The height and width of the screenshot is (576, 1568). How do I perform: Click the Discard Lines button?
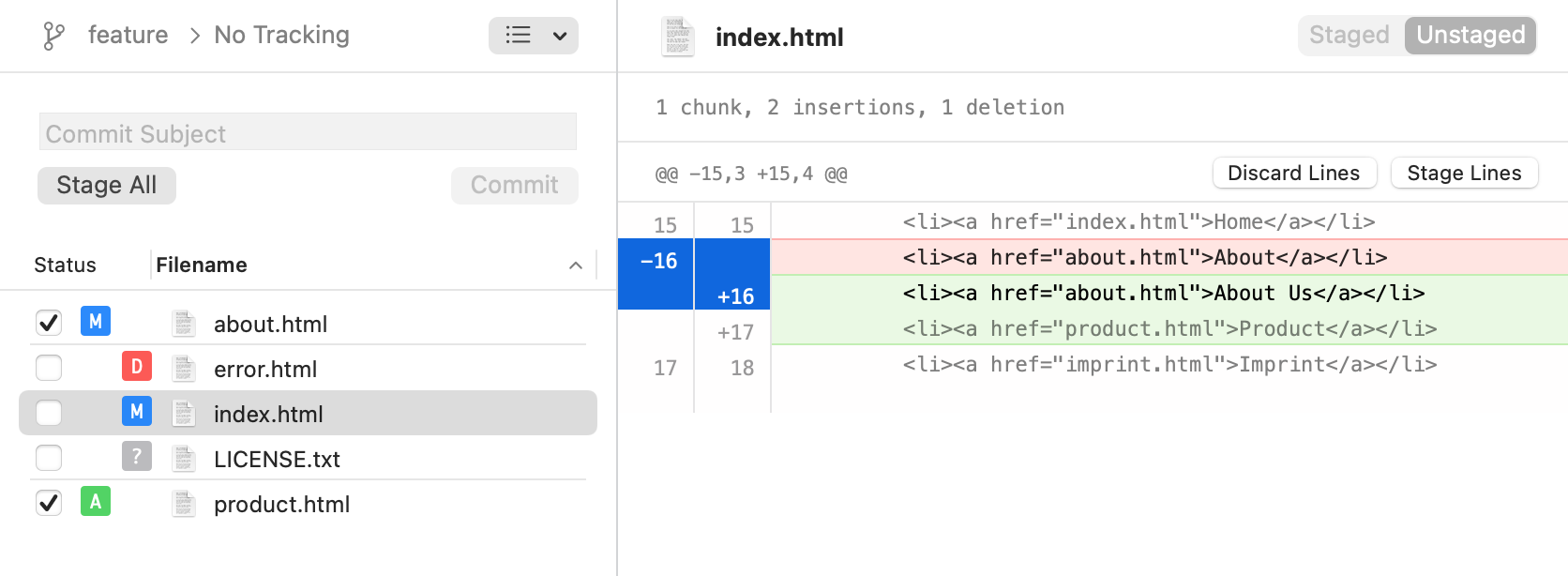pos(1293,174)
